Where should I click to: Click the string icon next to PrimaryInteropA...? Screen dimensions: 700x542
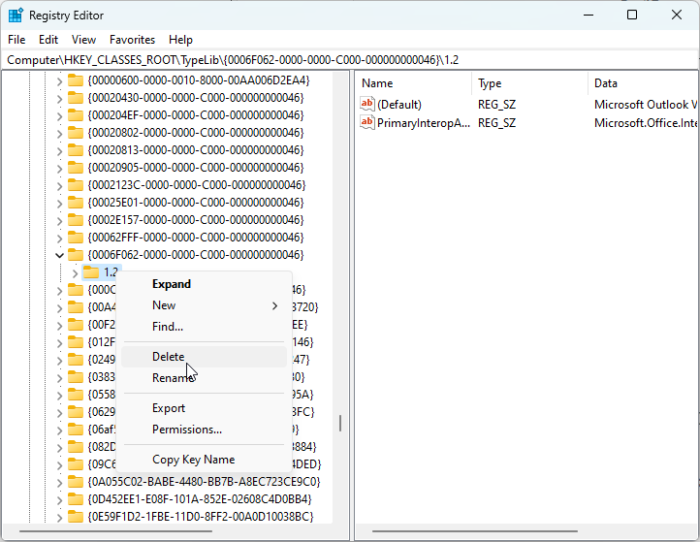367,122
